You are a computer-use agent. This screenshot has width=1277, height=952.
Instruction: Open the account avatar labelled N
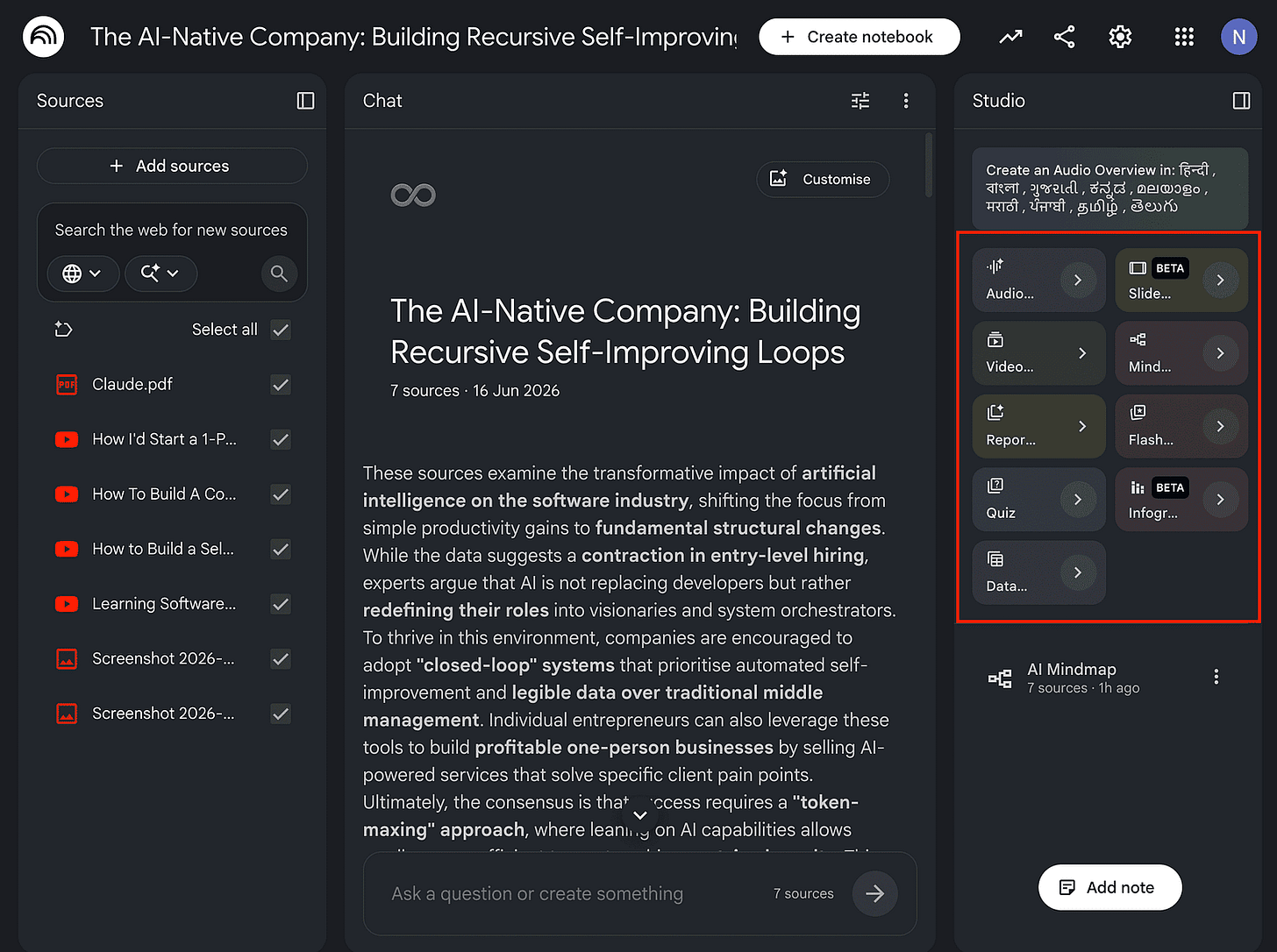pyautogui.click(x=1239, y=37)
